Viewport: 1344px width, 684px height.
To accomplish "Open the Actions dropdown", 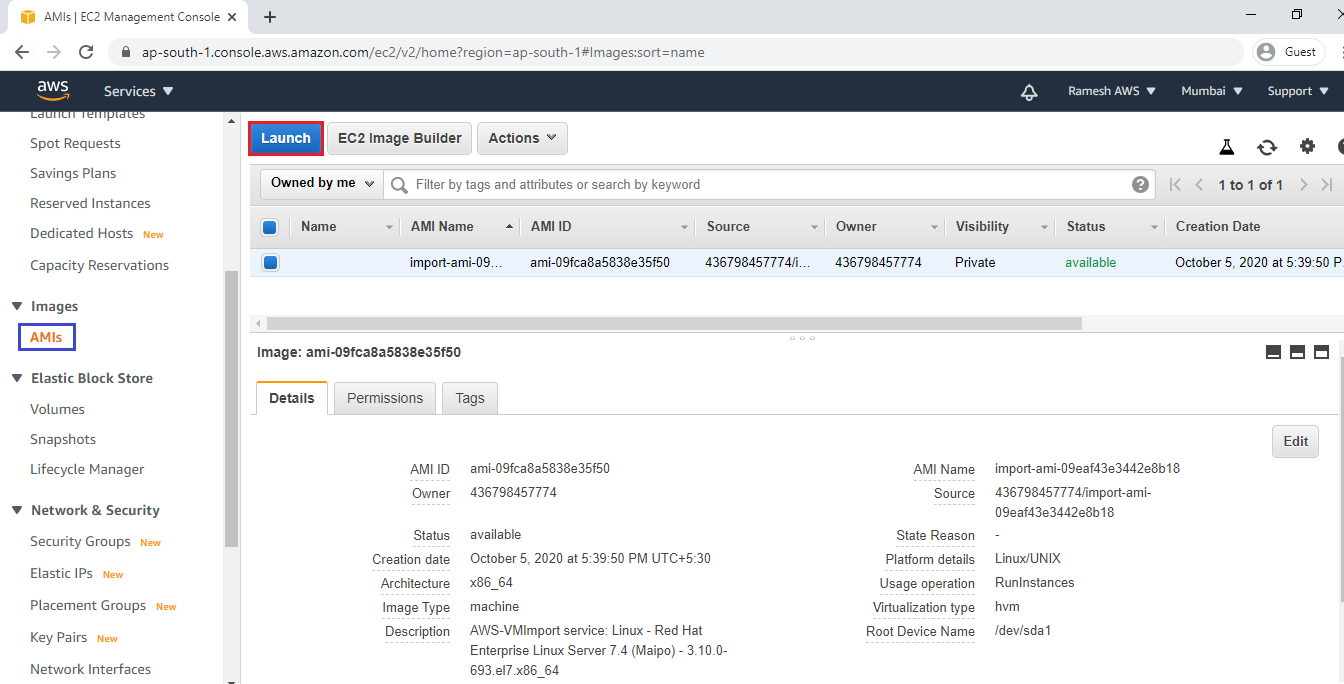I will (522, 138).
